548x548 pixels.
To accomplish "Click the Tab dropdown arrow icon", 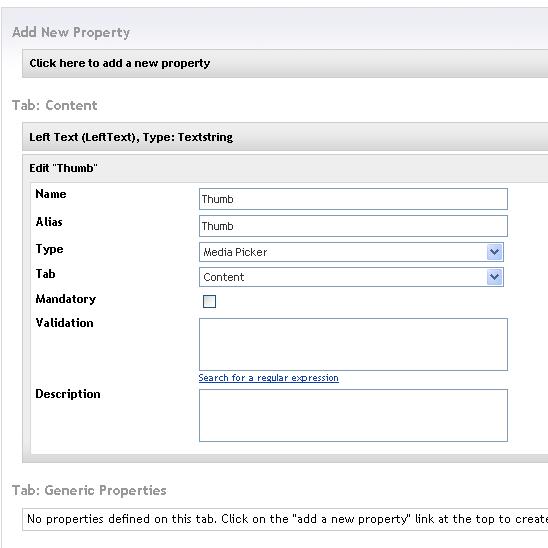I will (494, 277).
